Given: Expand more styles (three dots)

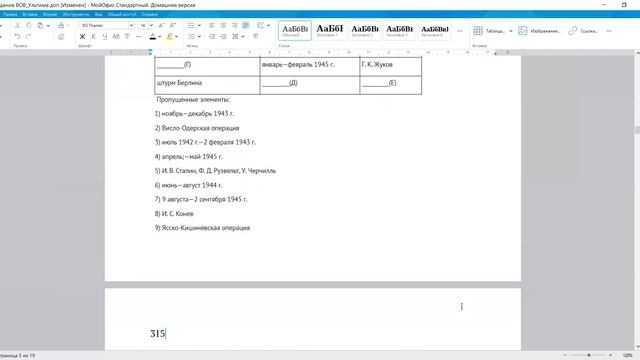Looking at the screenshot, I should [x=460, y=31].
